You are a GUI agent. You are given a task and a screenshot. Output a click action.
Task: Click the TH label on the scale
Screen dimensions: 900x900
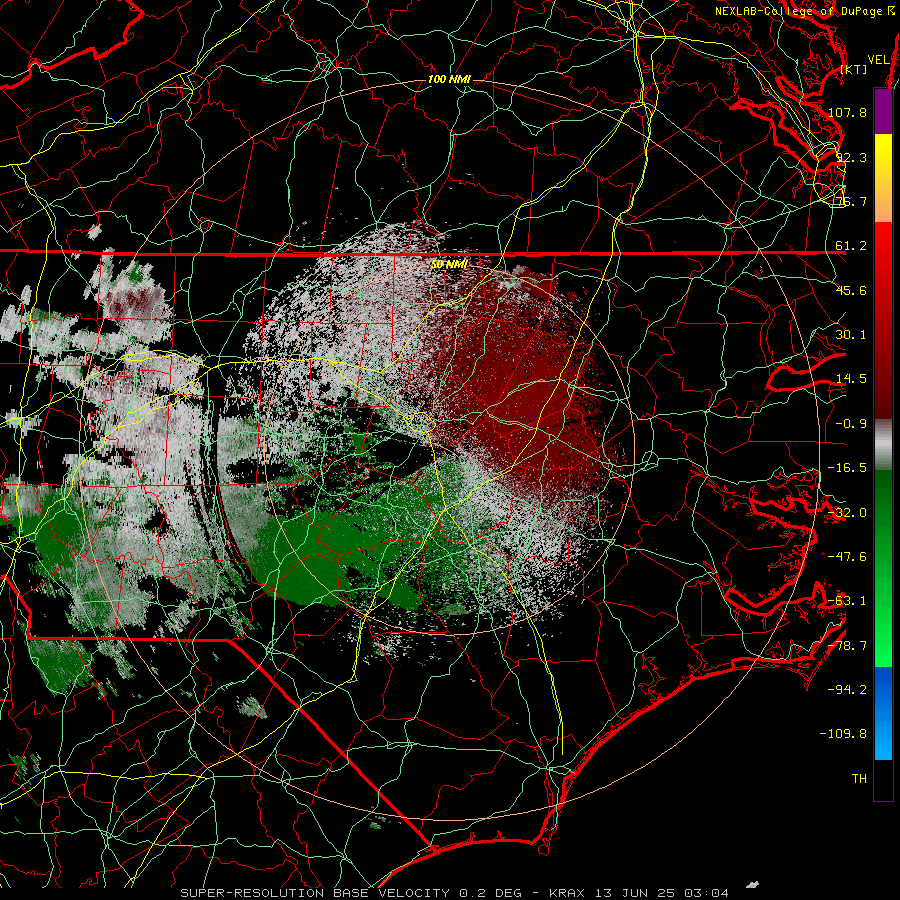859,779
